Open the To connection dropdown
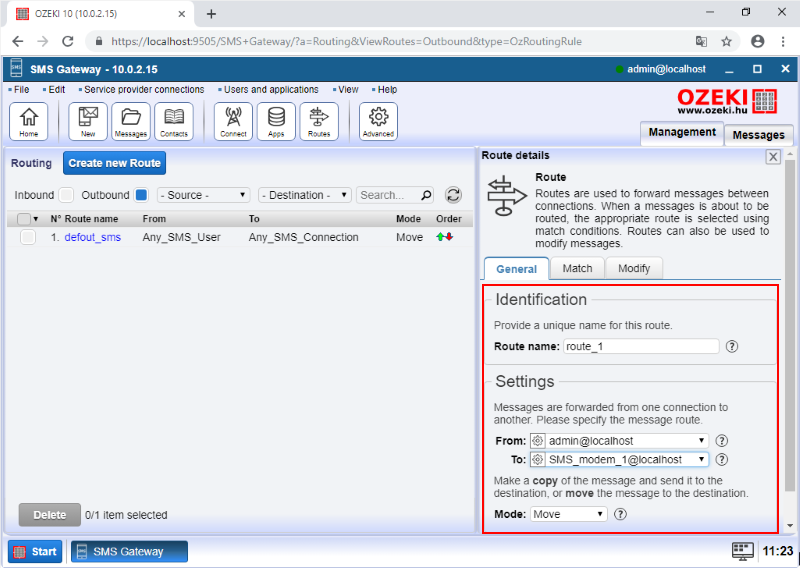Screen dimensions: 800x568 pos(619,460)
